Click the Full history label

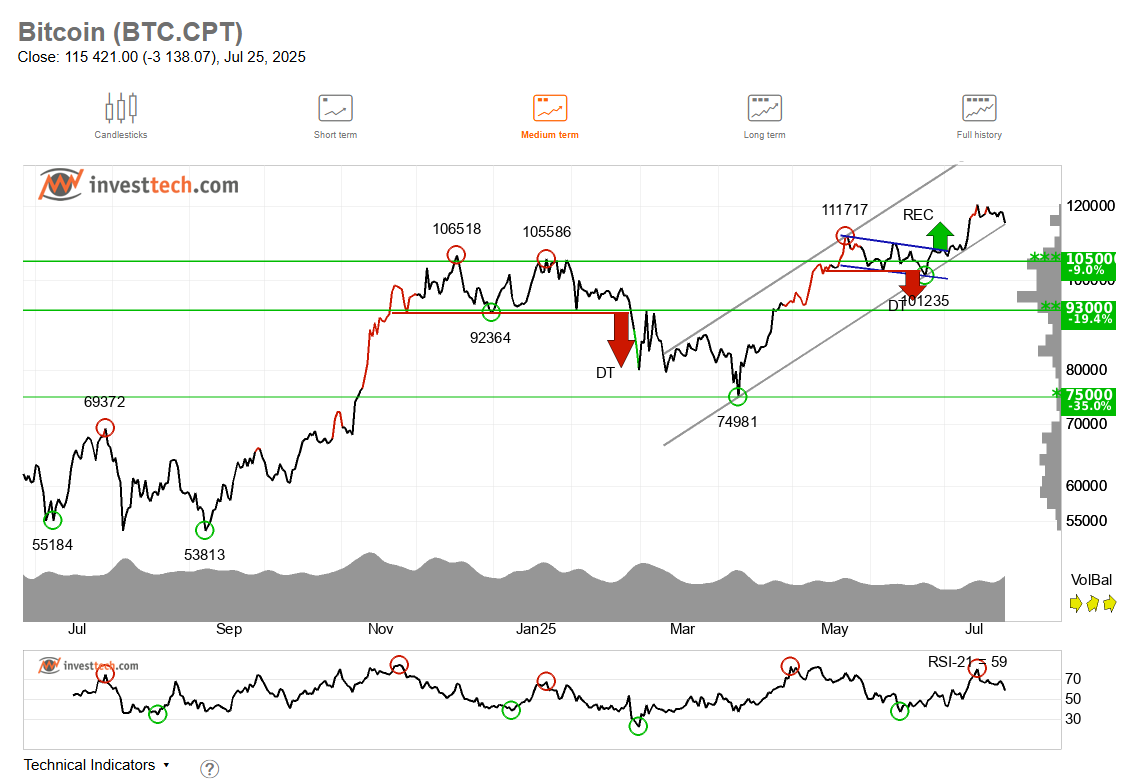[x=979, y=135]
